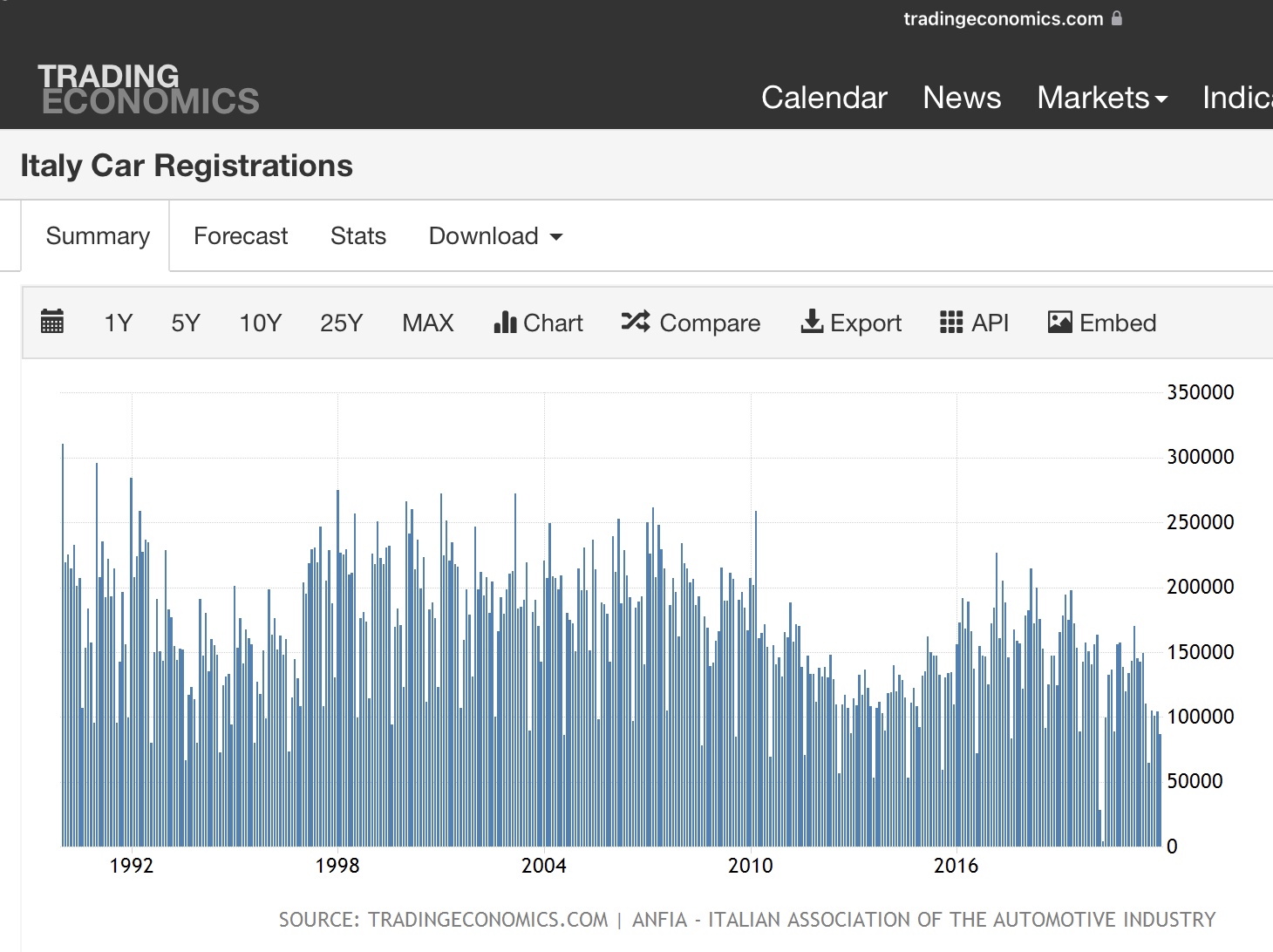Screen dimensions: 1273x952
Task: Select the MAX time range
Action: 428,323
